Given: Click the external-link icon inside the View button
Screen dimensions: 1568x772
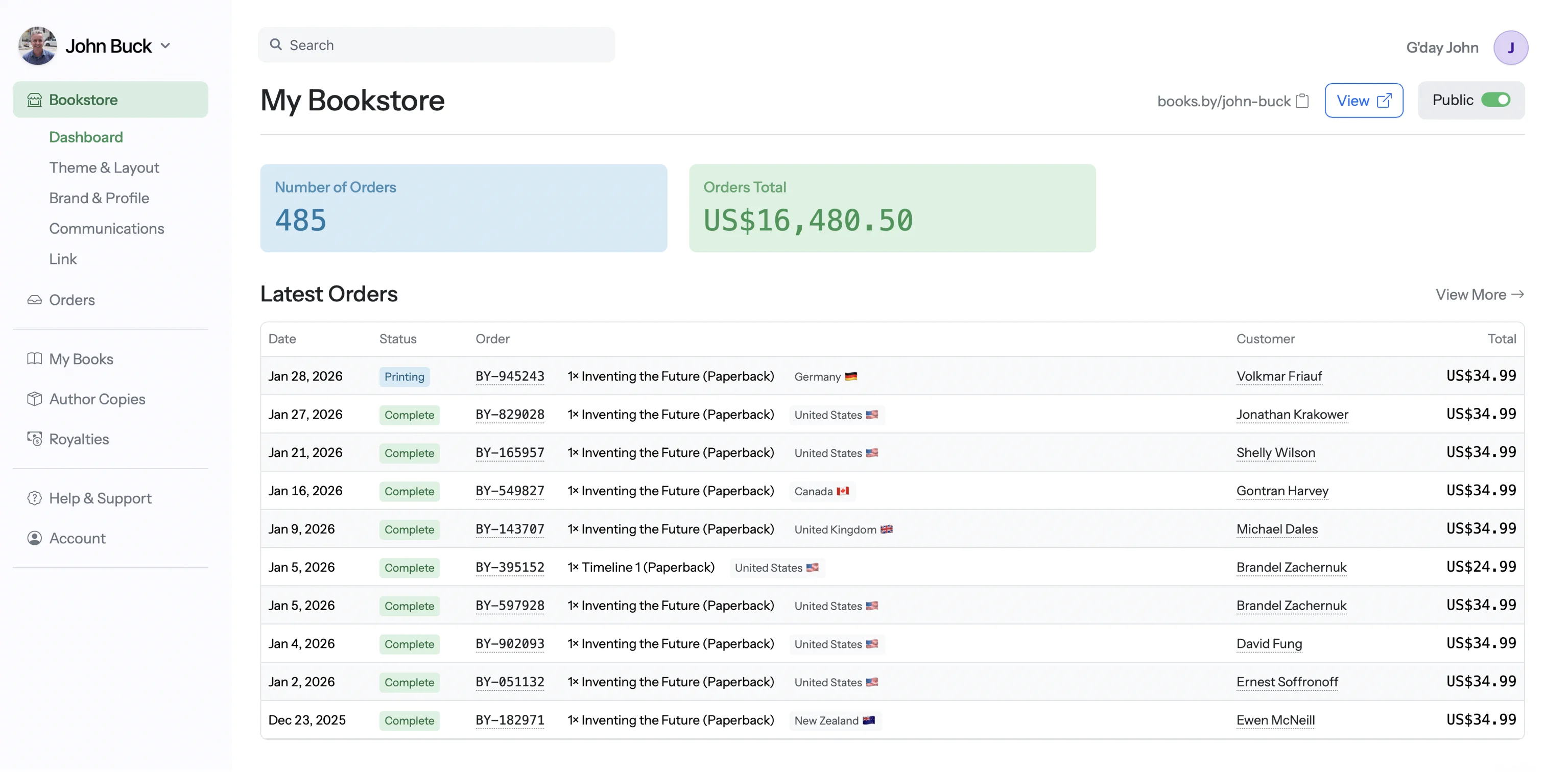Looking at the screenshot, I should pos(1385,101).
